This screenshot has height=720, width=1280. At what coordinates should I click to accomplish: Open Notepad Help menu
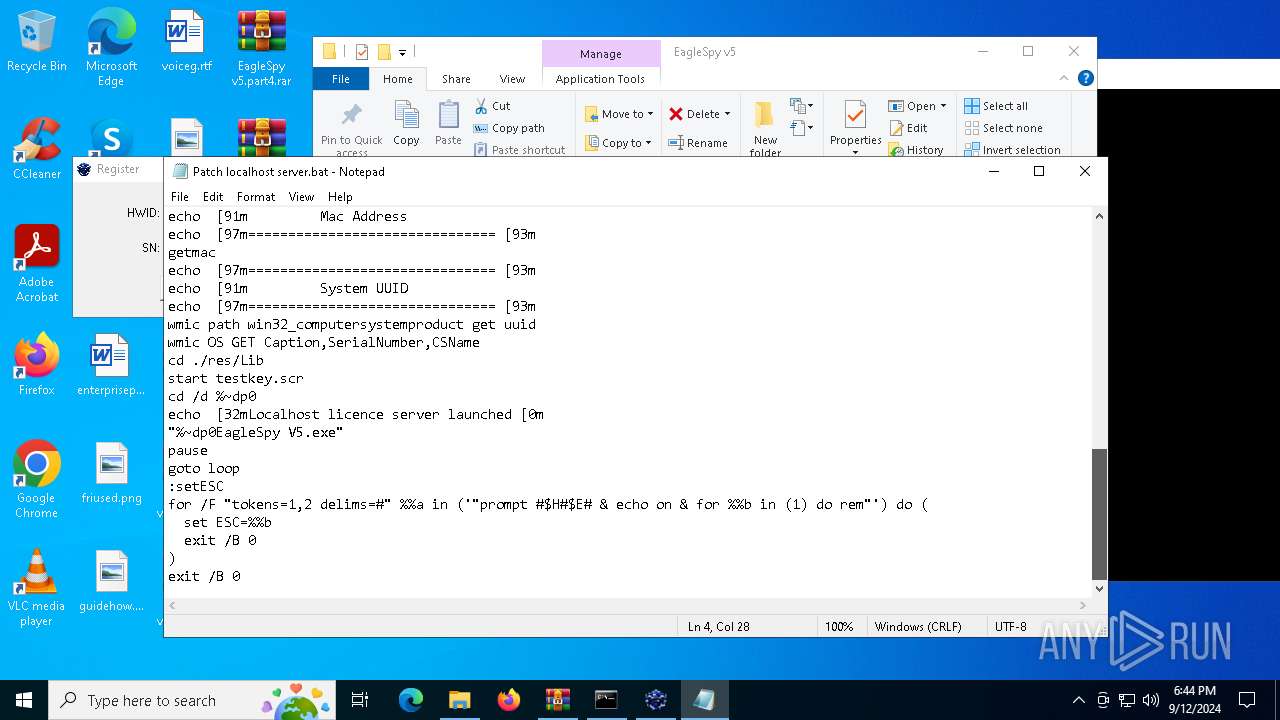[340, 197]
